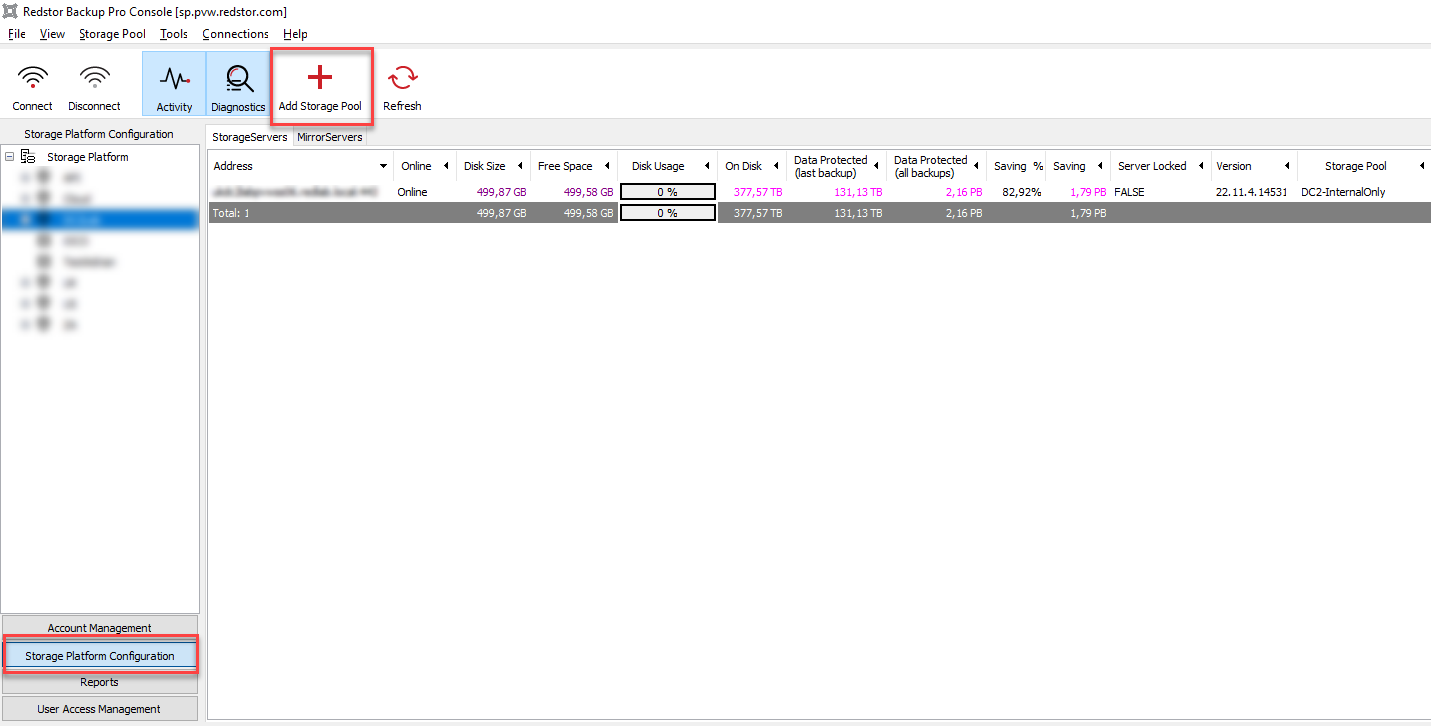Image resolution: width=1431 pixels, height=726 pixels.
Task: Open the User Access Management section
Action: coord(99,709)
